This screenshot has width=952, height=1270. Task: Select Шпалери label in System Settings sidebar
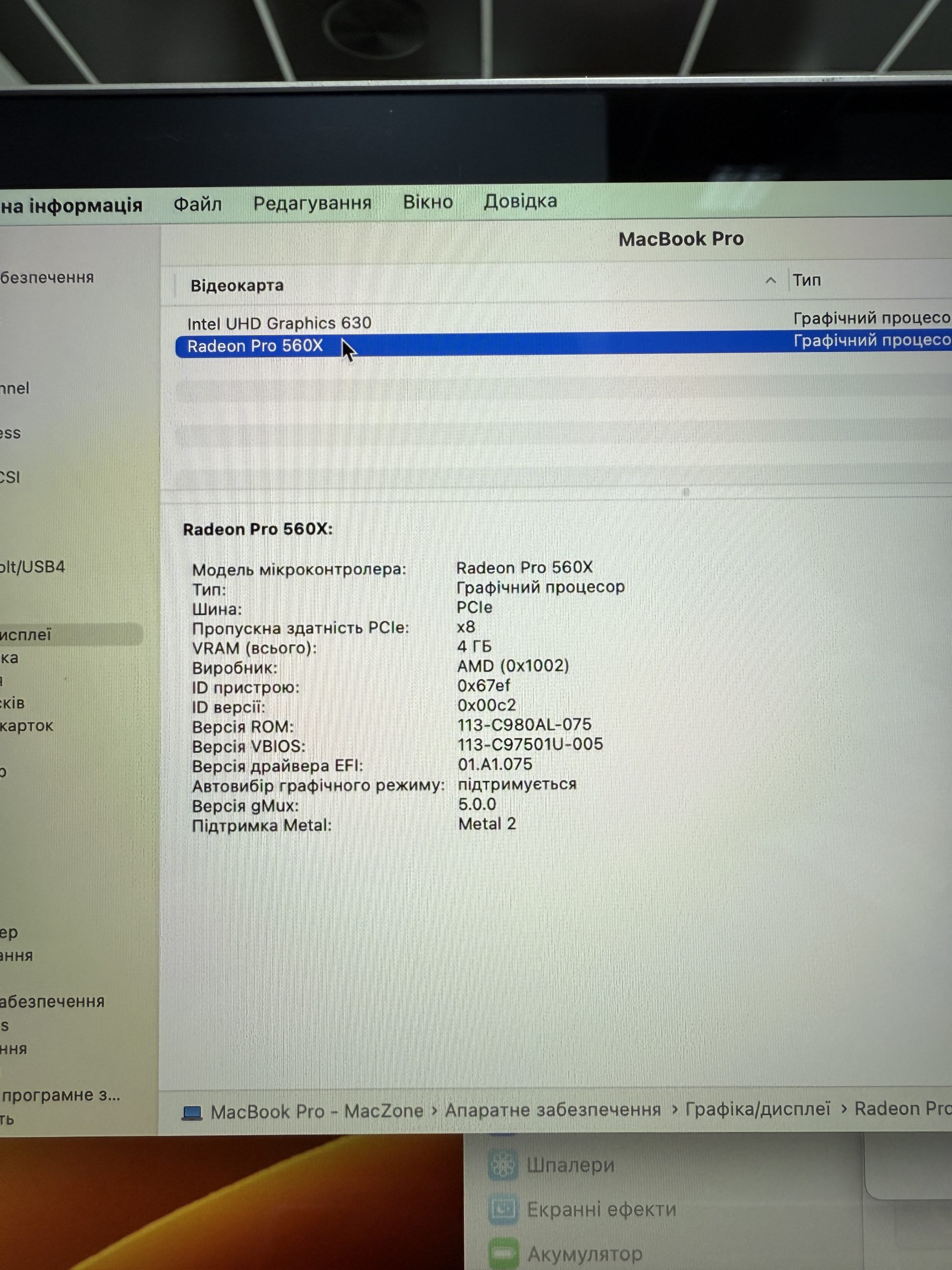click(570, 1165)
